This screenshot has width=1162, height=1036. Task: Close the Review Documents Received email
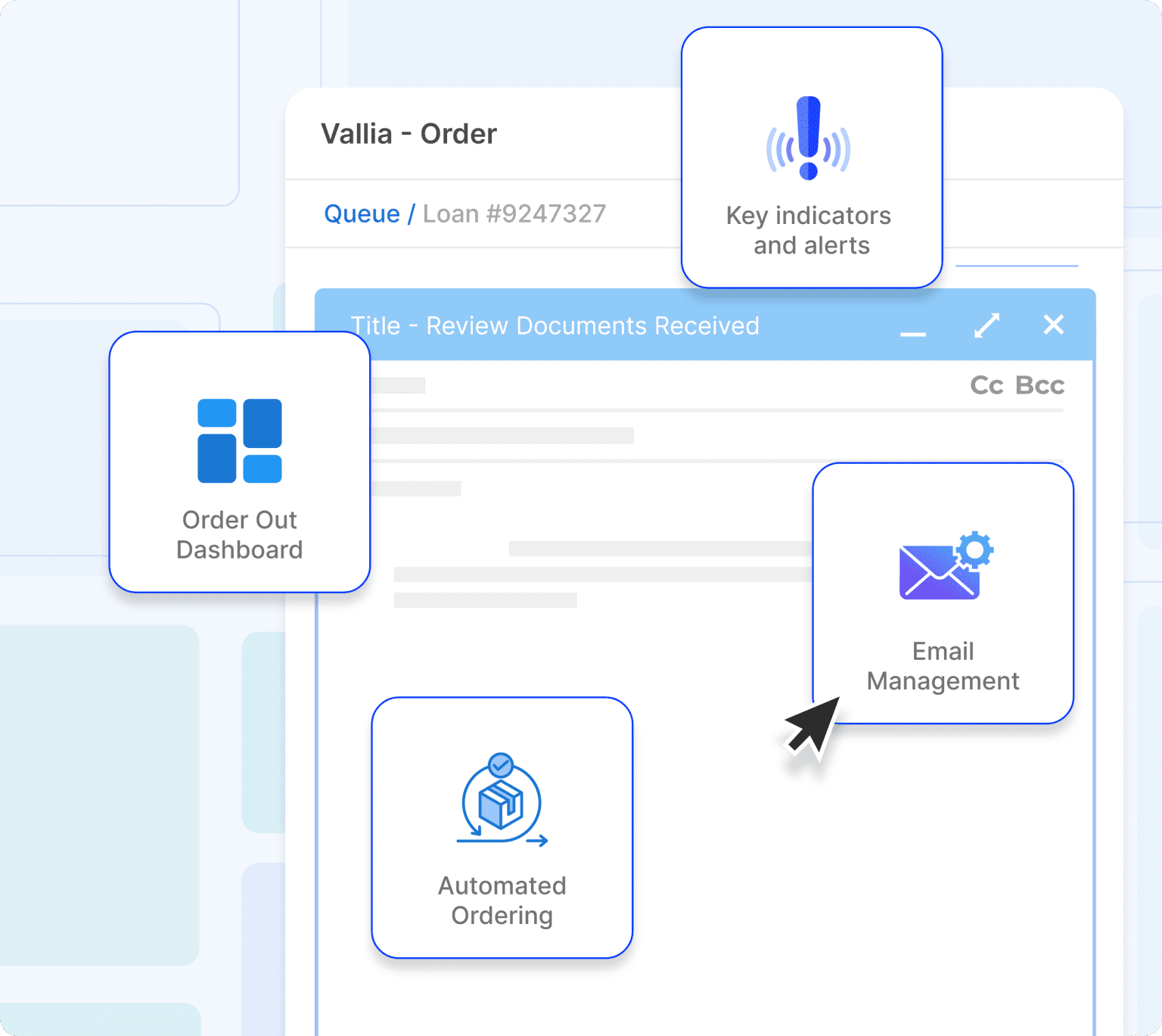1053,325
